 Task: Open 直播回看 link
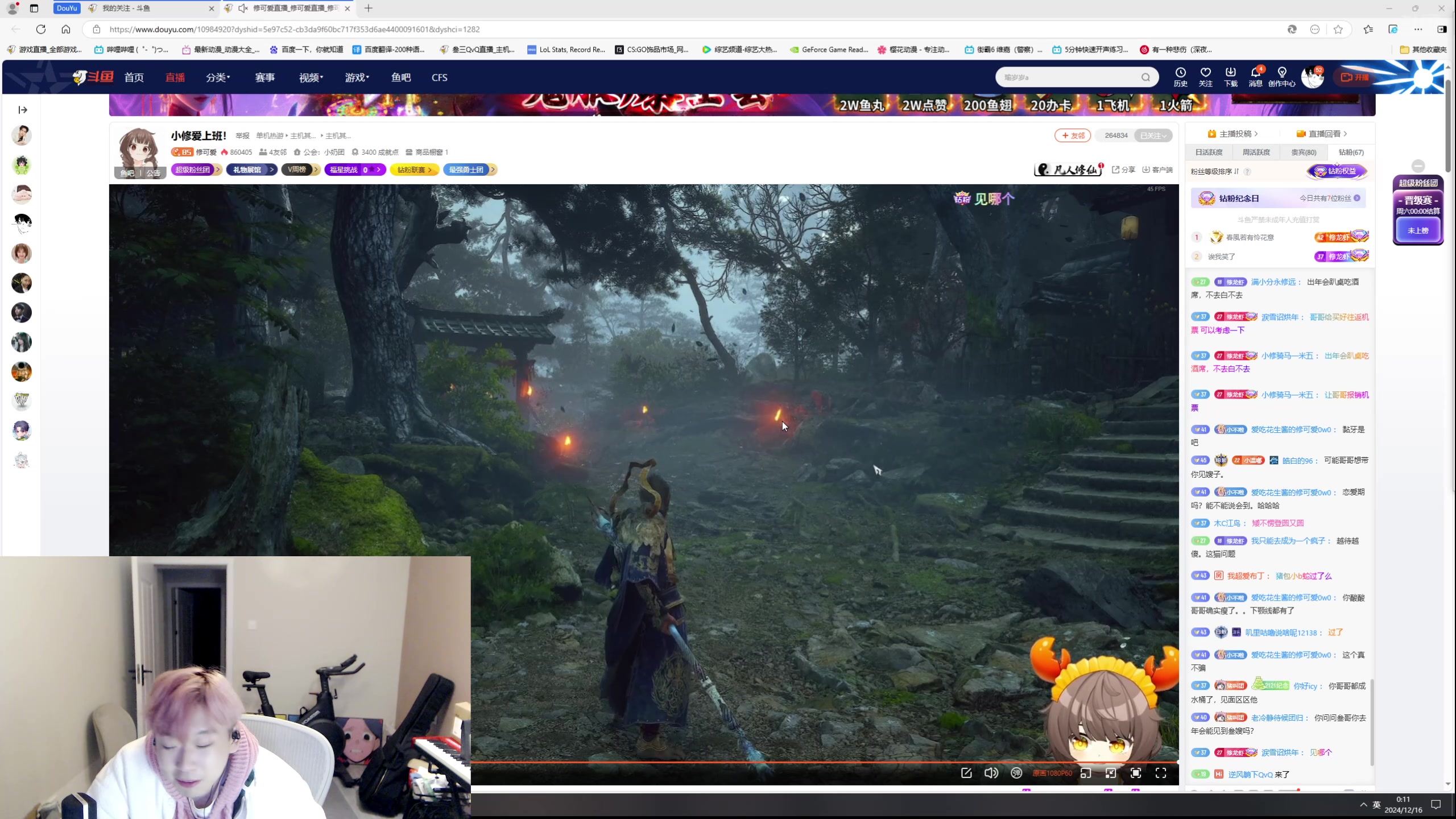1321,134
